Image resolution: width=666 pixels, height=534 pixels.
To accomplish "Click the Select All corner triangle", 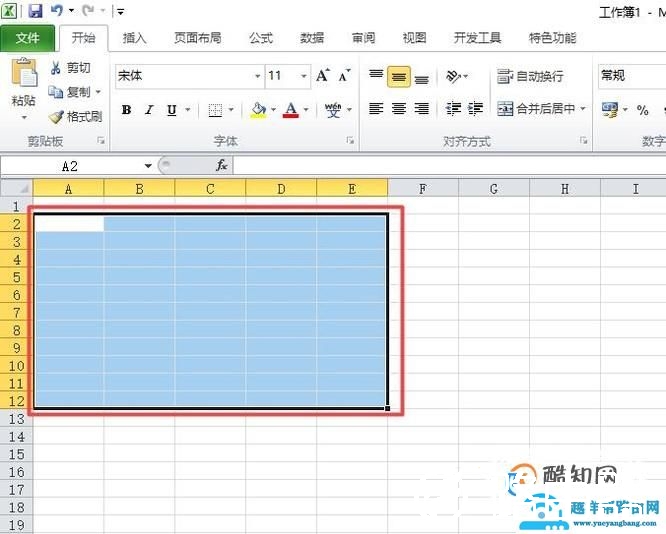I will point(17,187).
